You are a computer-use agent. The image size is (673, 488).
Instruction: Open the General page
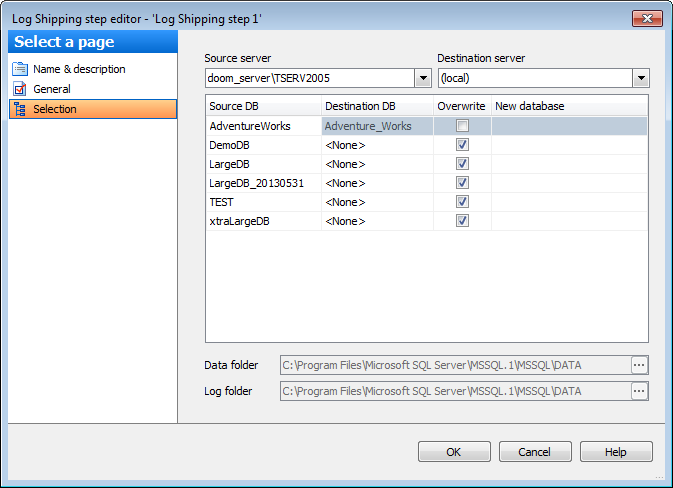click(52, 89)
